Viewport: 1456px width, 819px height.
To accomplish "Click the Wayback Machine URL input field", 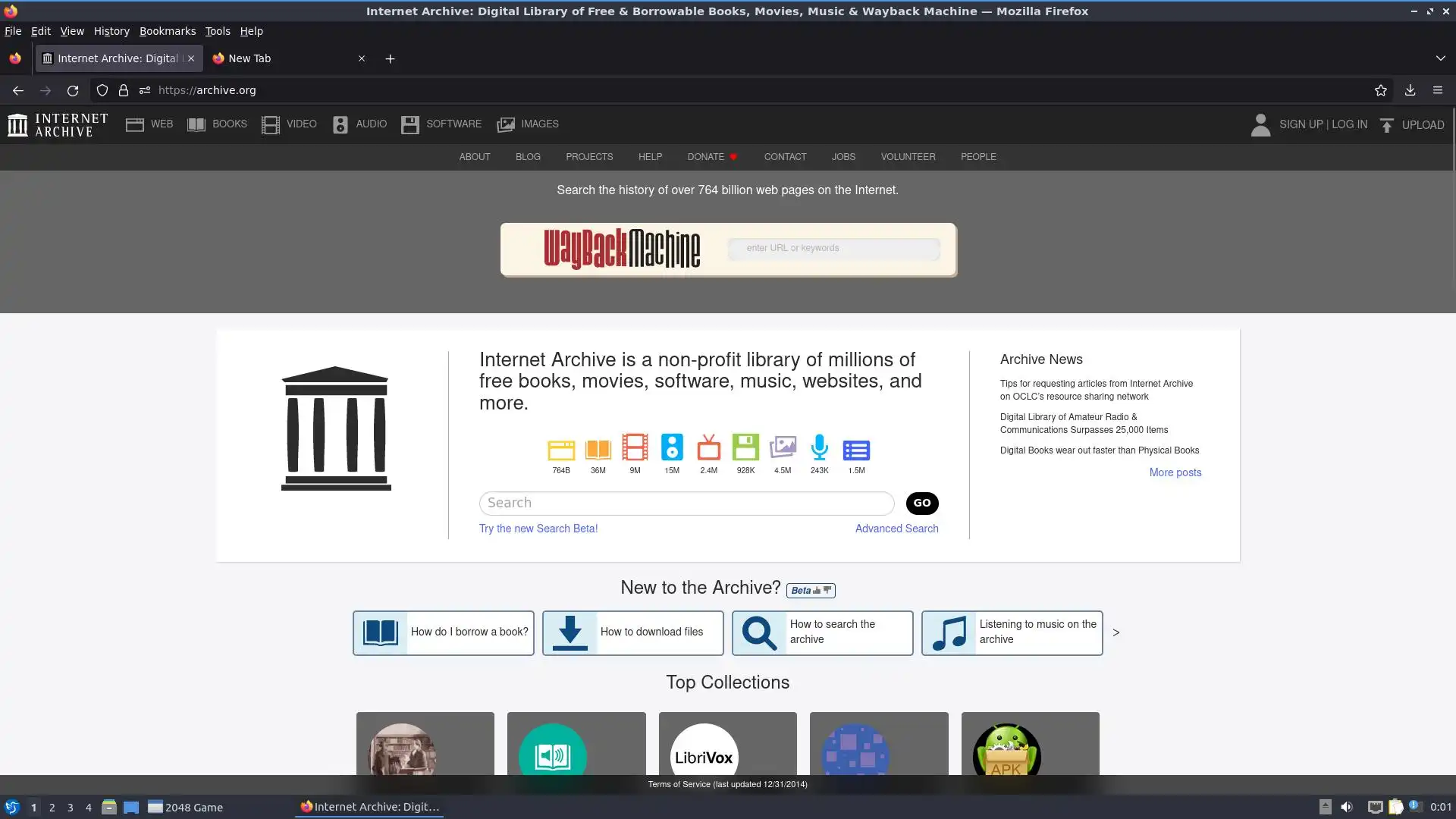I will (833, 248).
